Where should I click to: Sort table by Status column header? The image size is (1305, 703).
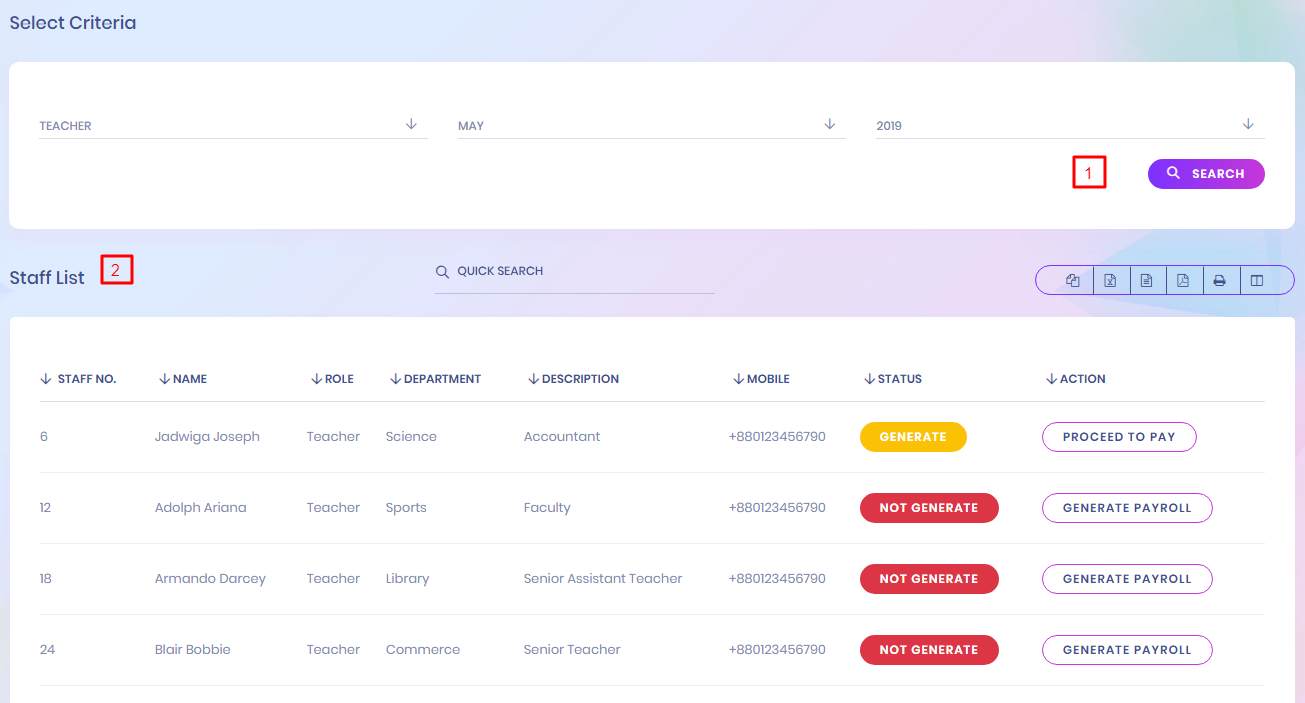click(x=898, y=379)
